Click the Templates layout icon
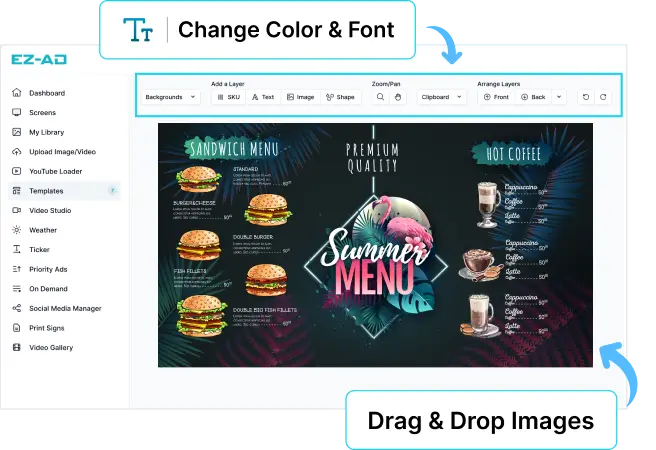The height and width of the screenshot is (450, 656). pyautogui.click(x=17, y=191)
